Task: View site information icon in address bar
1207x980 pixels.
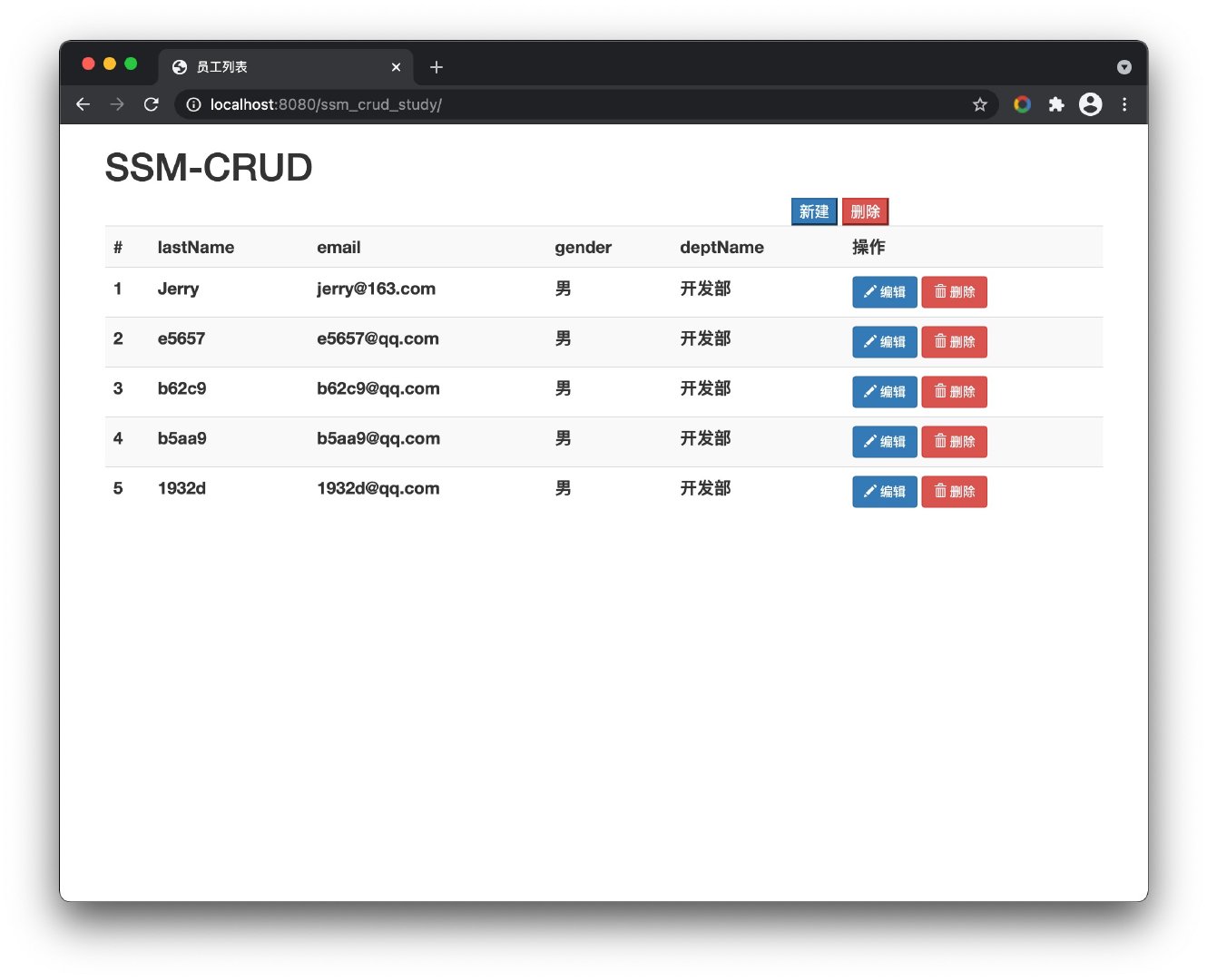Action: point(193,104)
